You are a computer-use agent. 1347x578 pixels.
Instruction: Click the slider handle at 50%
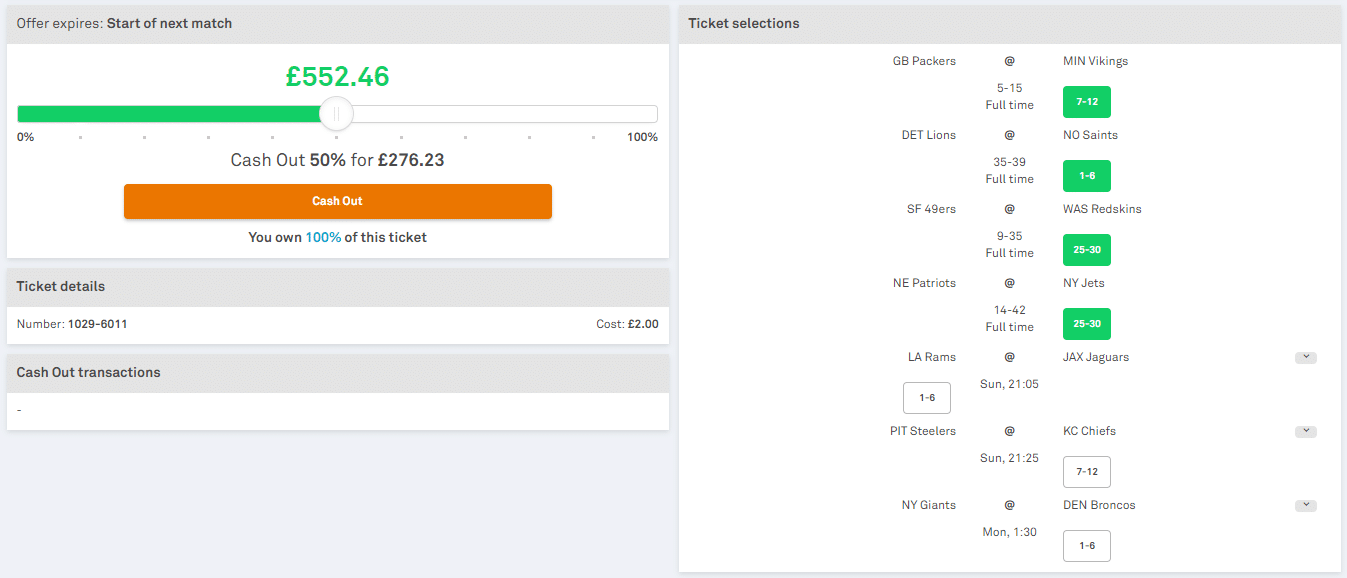tap(336, 114)
